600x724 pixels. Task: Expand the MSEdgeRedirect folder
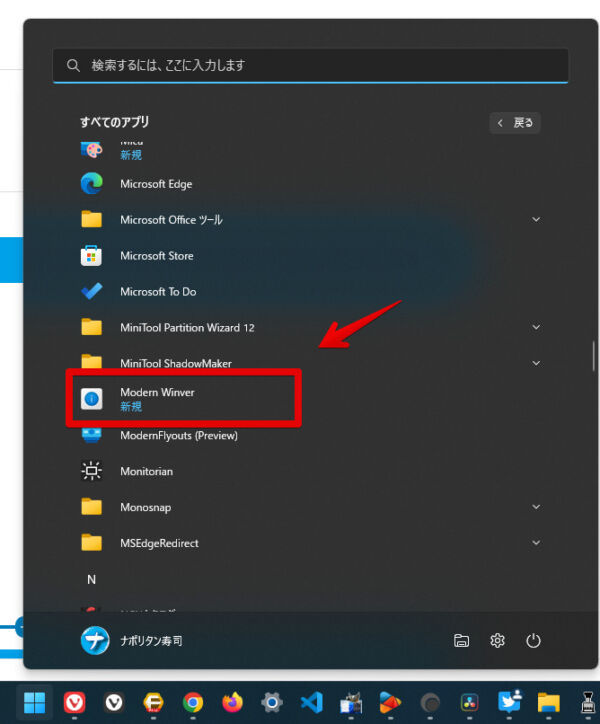coord(536,543)
